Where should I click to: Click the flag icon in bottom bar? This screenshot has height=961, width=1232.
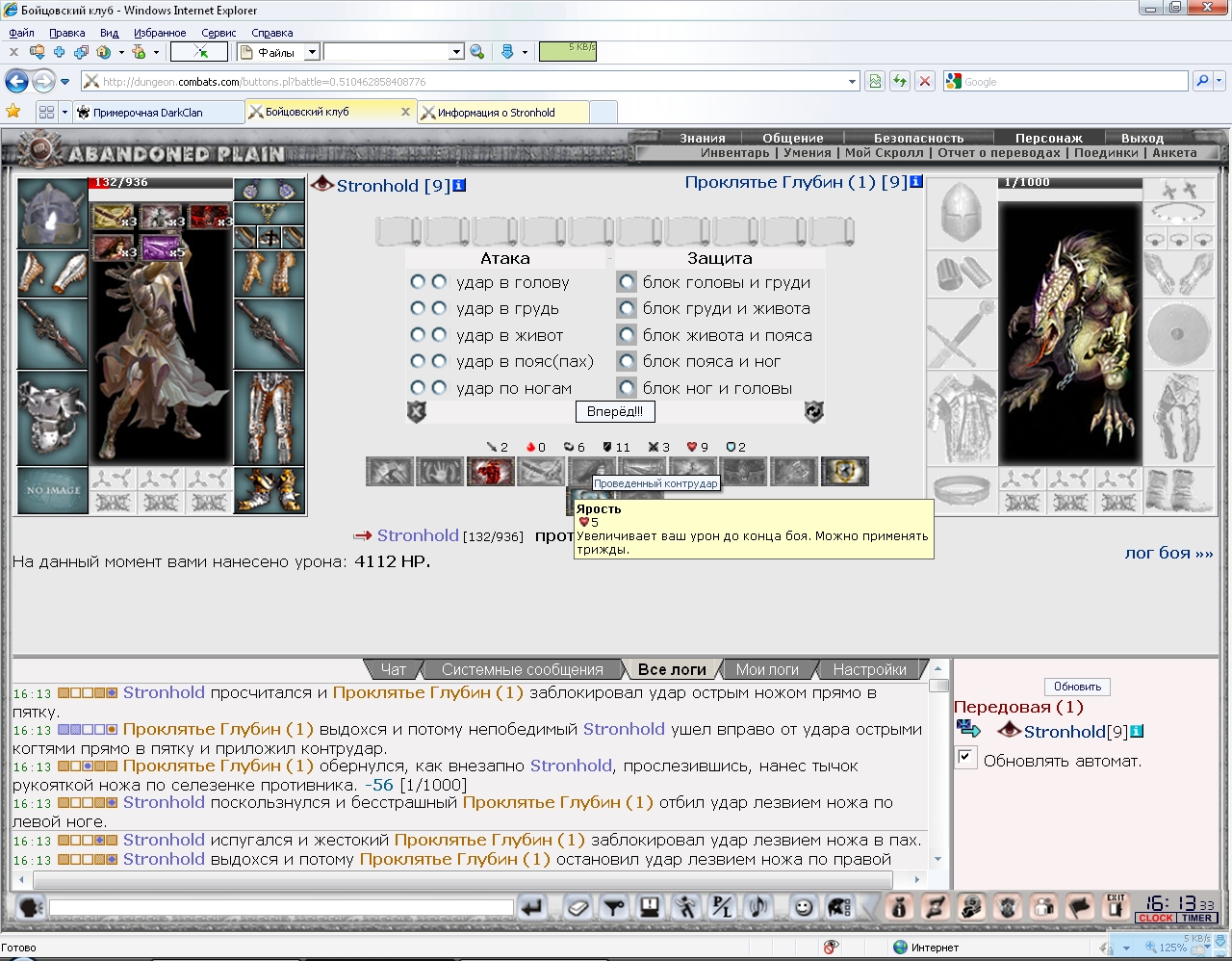coord(1079,906)
